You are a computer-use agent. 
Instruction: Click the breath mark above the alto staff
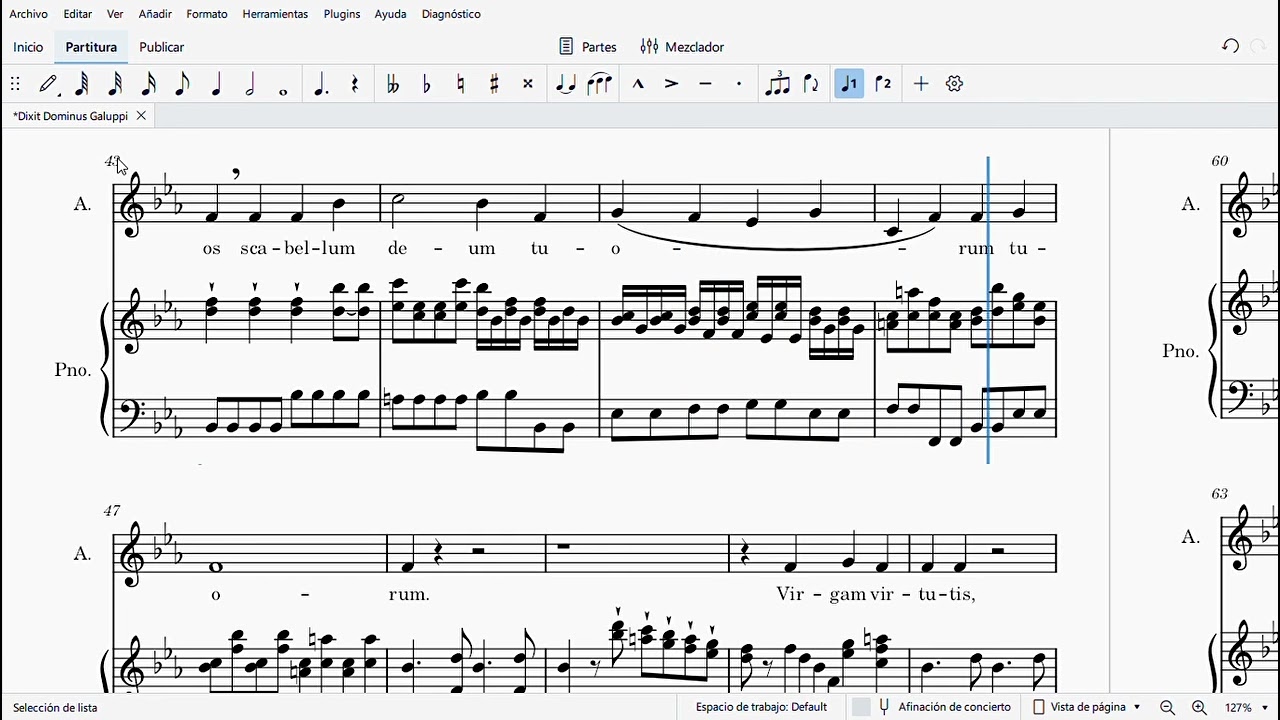point(236,175)
